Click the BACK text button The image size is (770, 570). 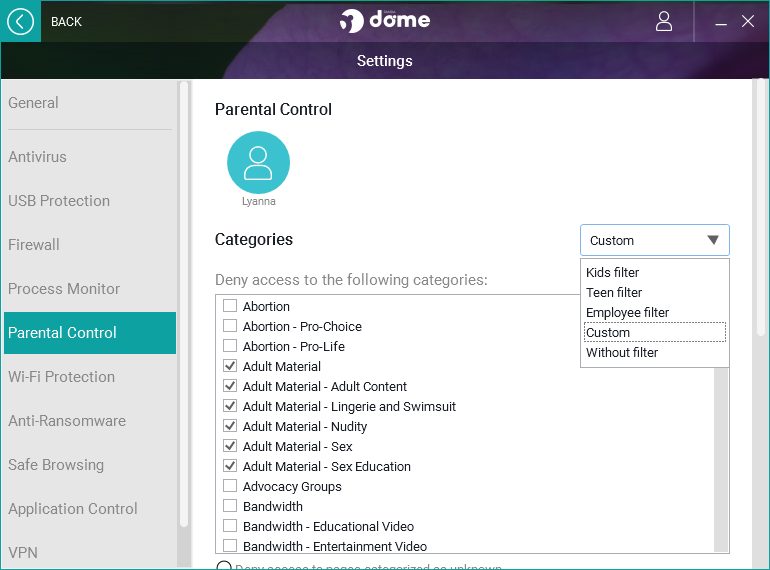[66, 21]
